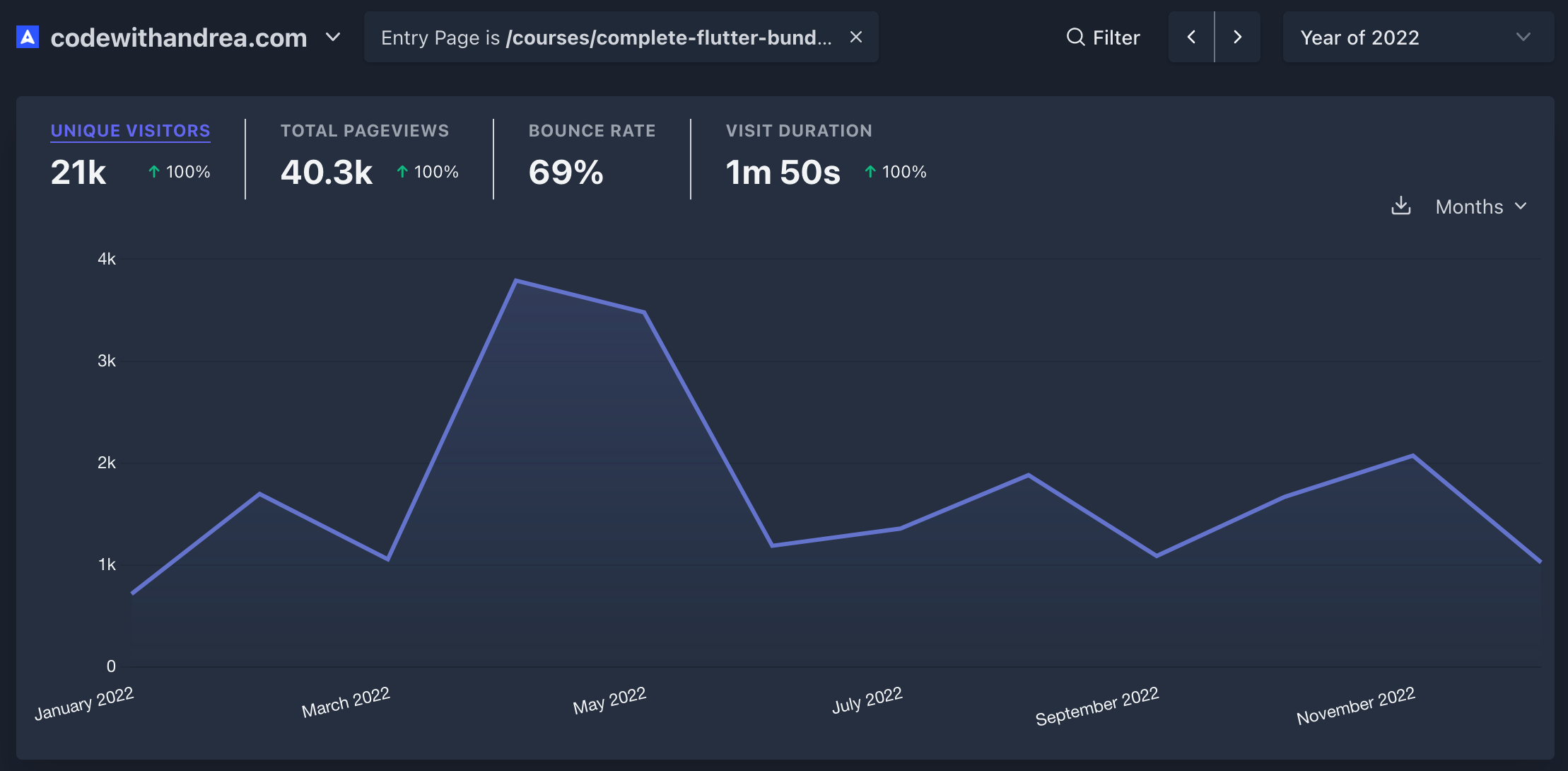Remove the Entry Page filter
Screen dimensions: 1568x771
pos(856,37)
